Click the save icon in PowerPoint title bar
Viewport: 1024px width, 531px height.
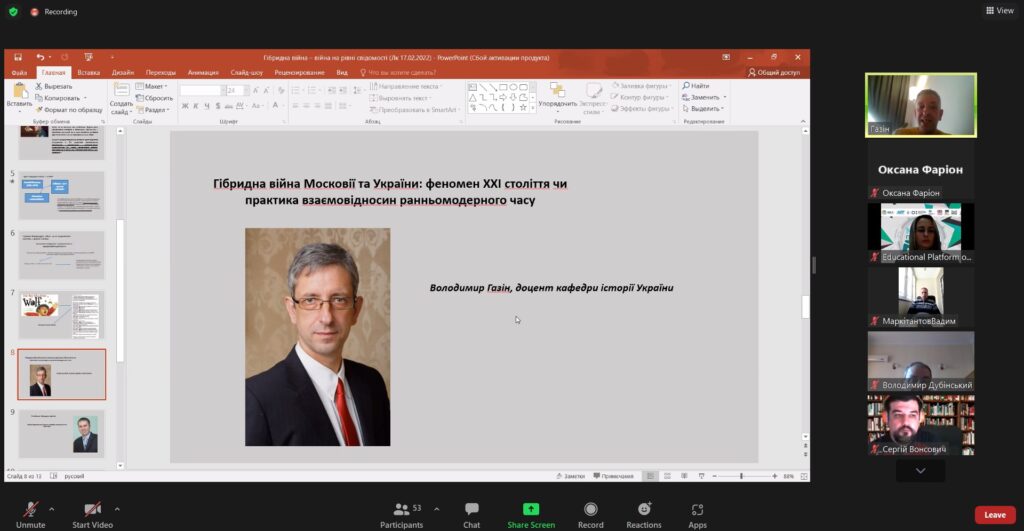pyautogui.click(x=18, y=58)
